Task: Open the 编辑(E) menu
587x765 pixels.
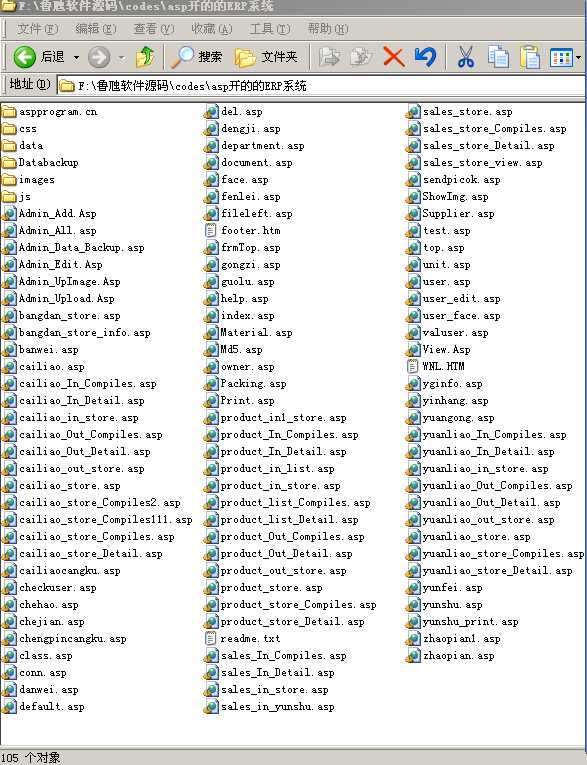Action: 96,29
